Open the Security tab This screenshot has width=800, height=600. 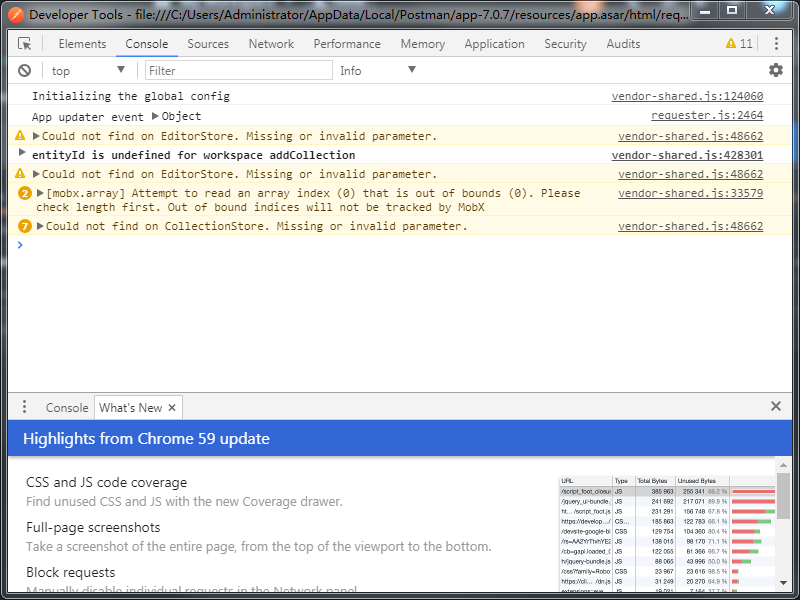[x=565, y=44]
